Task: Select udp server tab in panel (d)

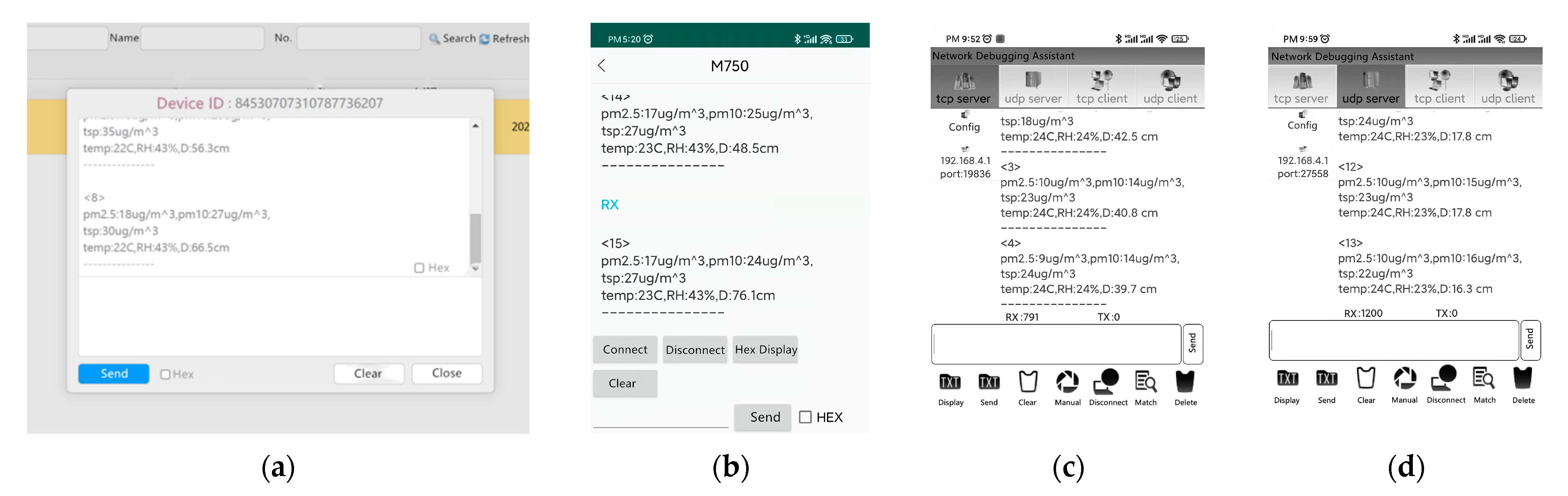Action: coord(1371,87)
